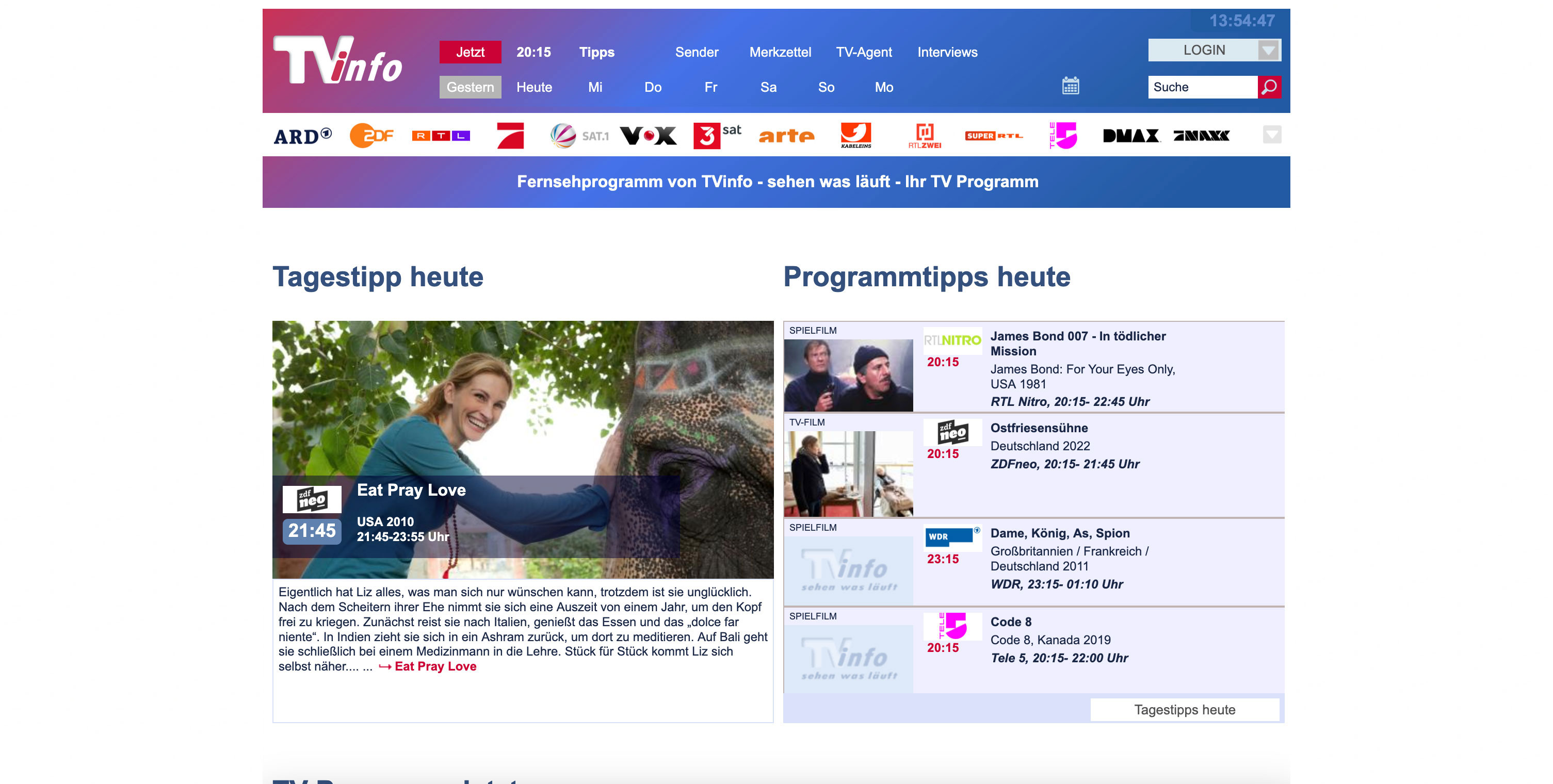Open the ARD channel logo
This screenshot has height=784, width=1553.
[x=303, y=136]
